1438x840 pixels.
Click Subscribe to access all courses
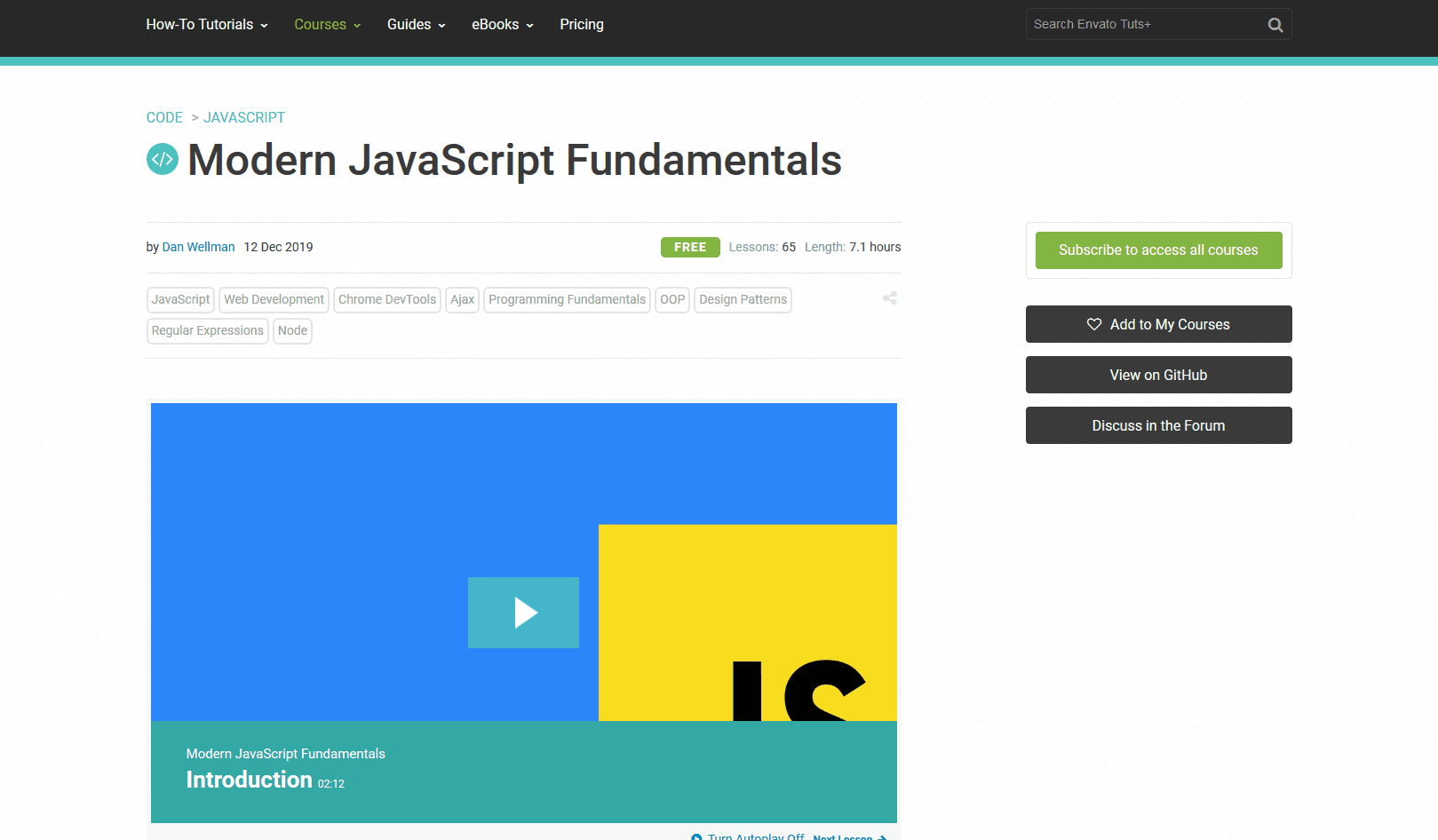pyautogui.click(x=1158, y=250)
